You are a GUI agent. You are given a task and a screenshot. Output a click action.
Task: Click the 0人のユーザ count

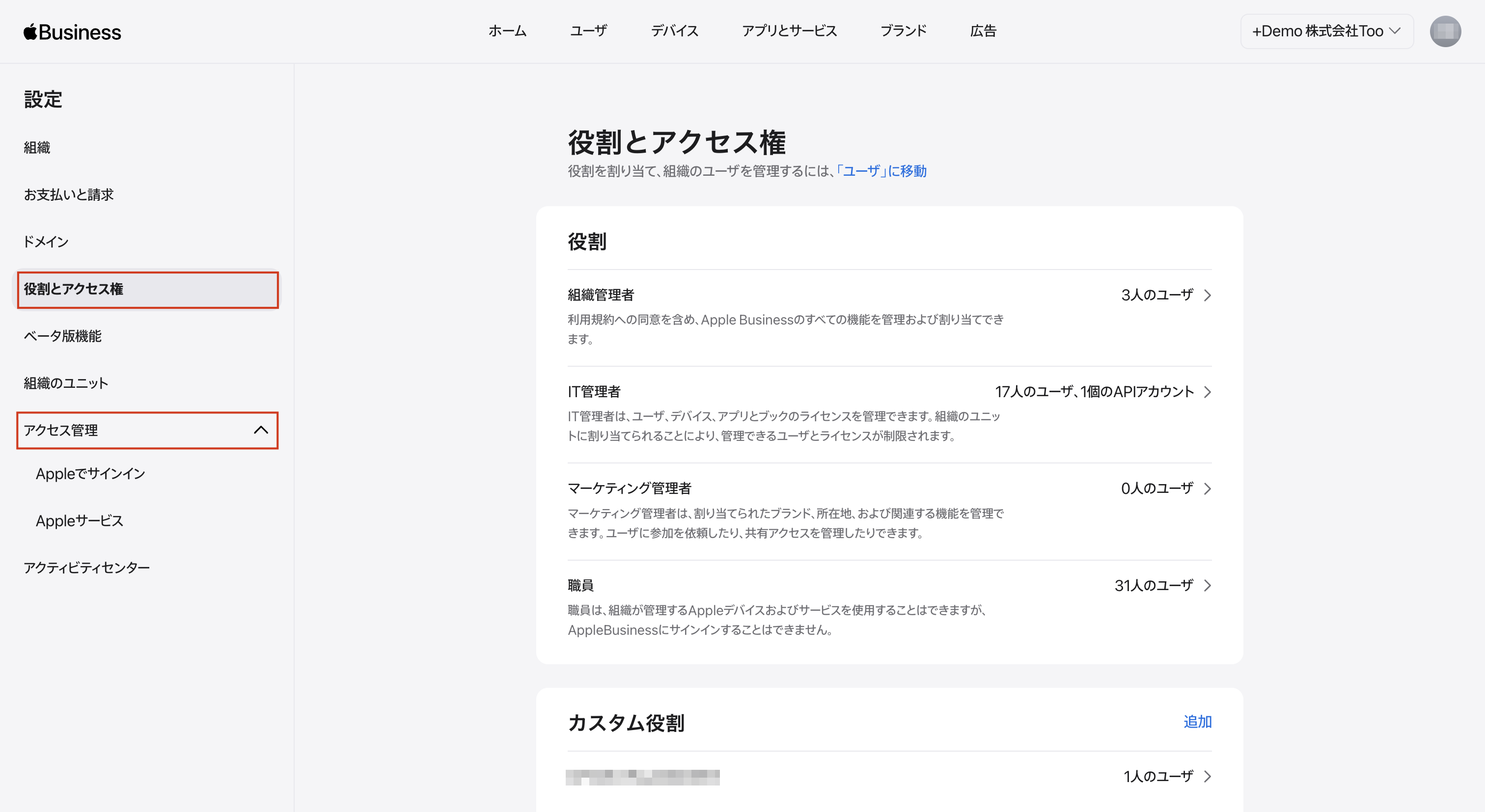(x=1157, y=488)
